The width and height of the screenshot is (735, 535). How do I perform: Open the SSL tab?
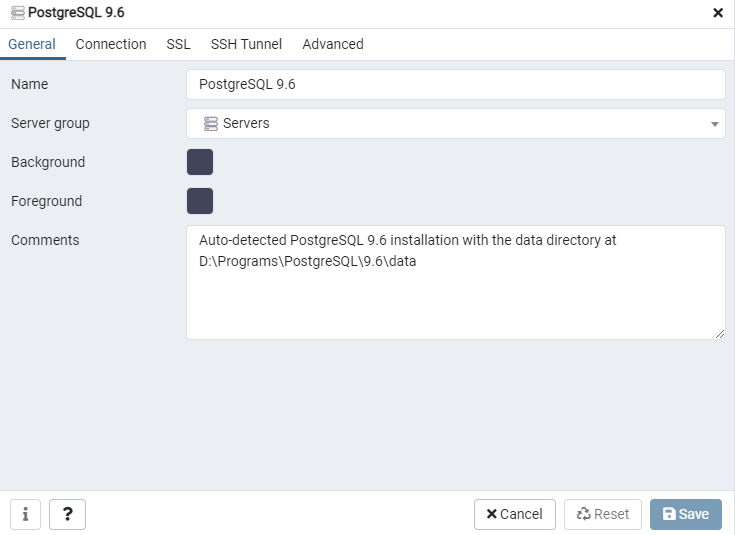coord(178,44)
